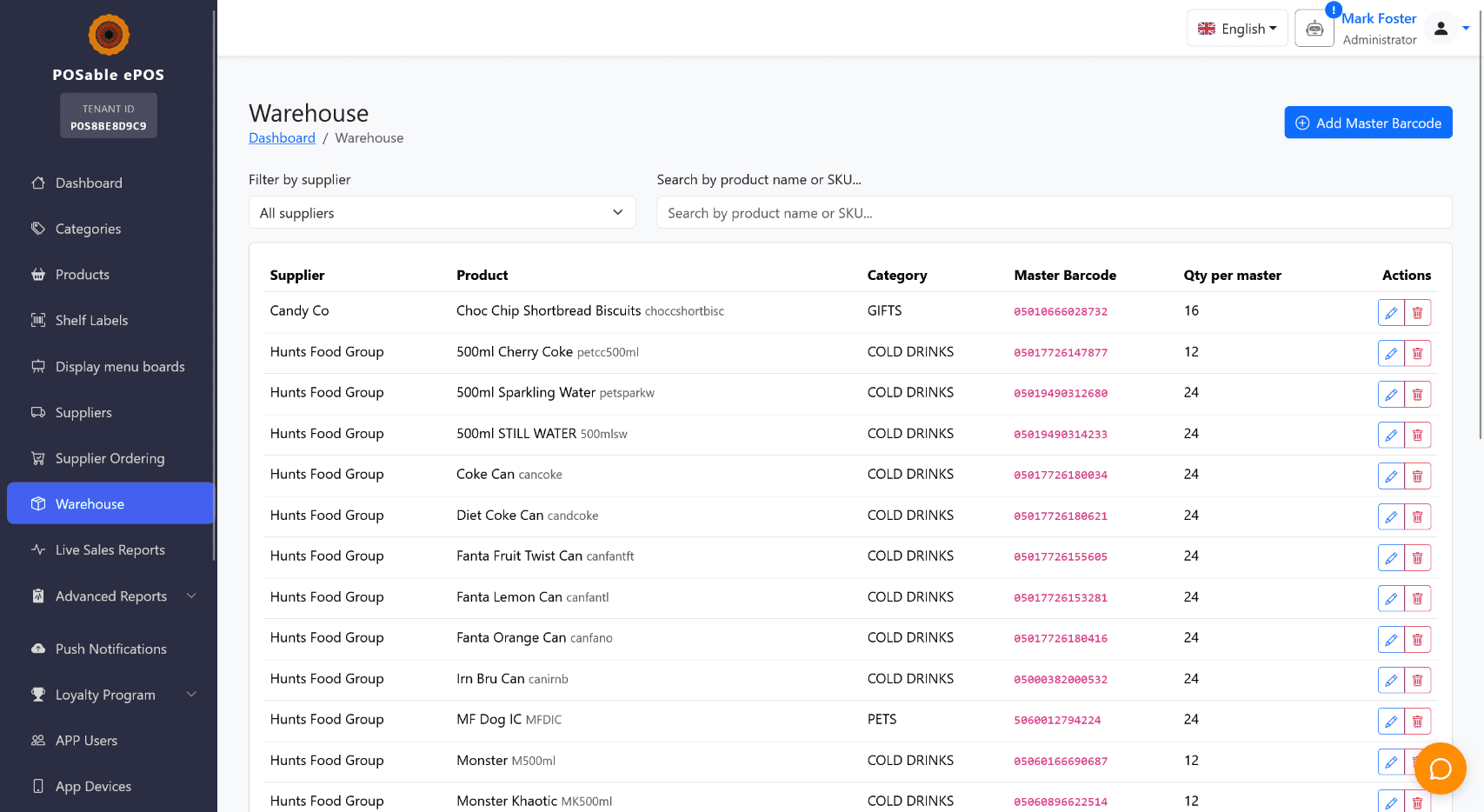Open the user profile dropdown
The image size is (1484, 812).
(1448, 29)
